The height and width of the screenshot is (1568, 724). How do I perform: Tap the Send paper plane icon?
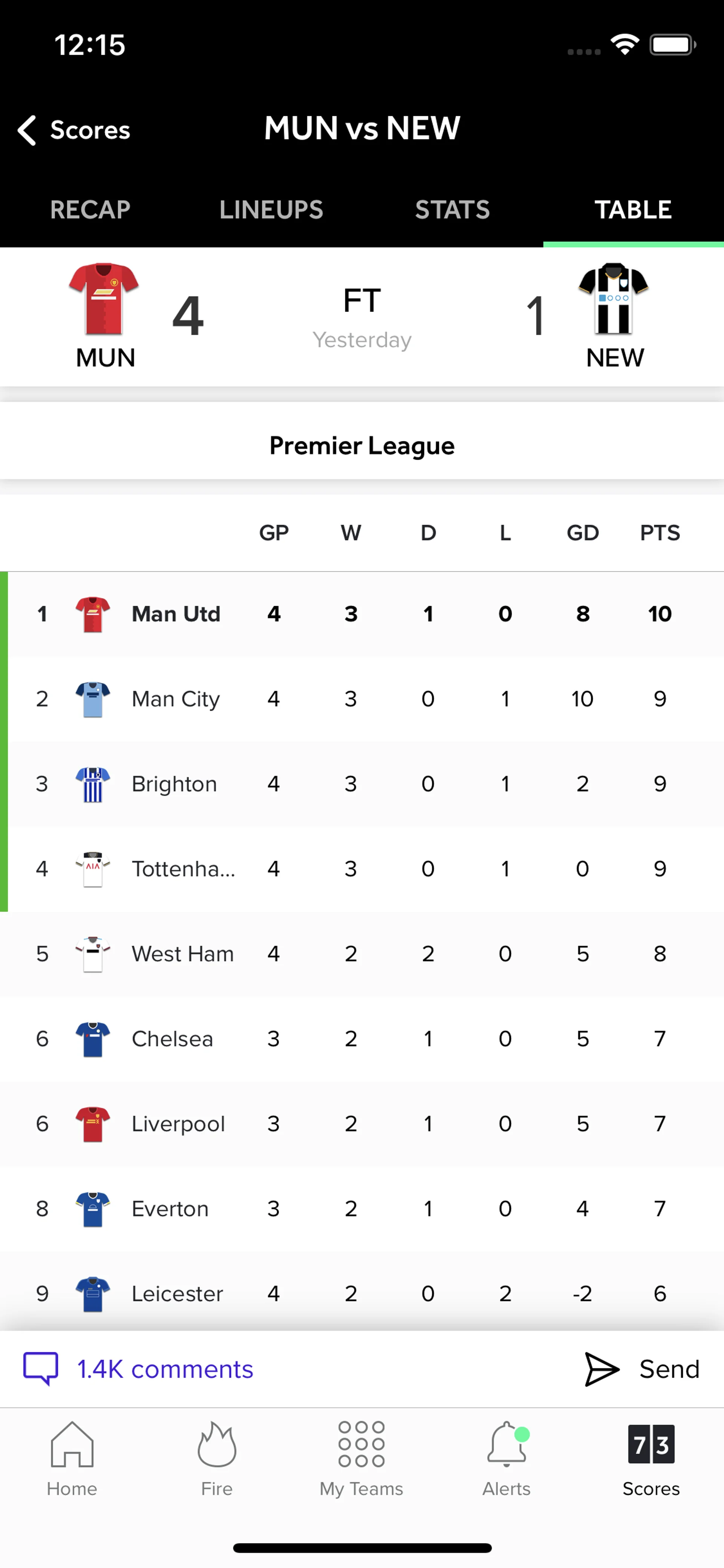pos(602,1370)
